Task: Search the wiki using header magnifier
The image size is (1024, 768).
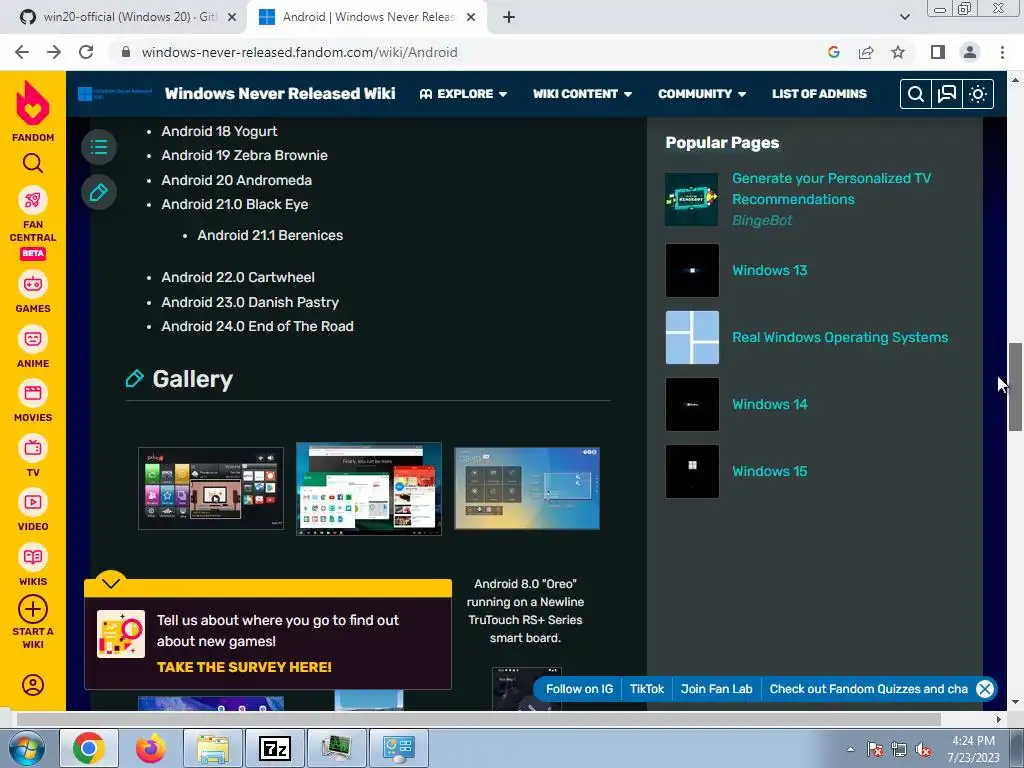Action: pyautogui.click(x=916, y=94)
